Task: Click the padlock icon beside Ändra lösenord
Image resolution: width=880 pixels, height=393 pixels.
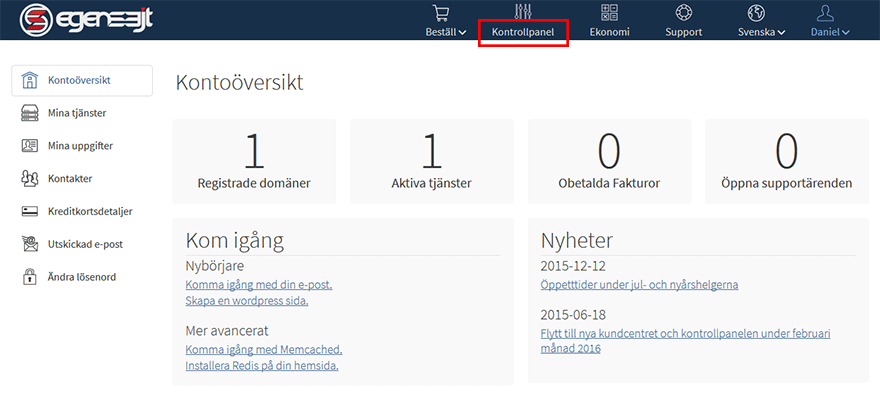Action: pyautogui.click(x=29, y=277)
